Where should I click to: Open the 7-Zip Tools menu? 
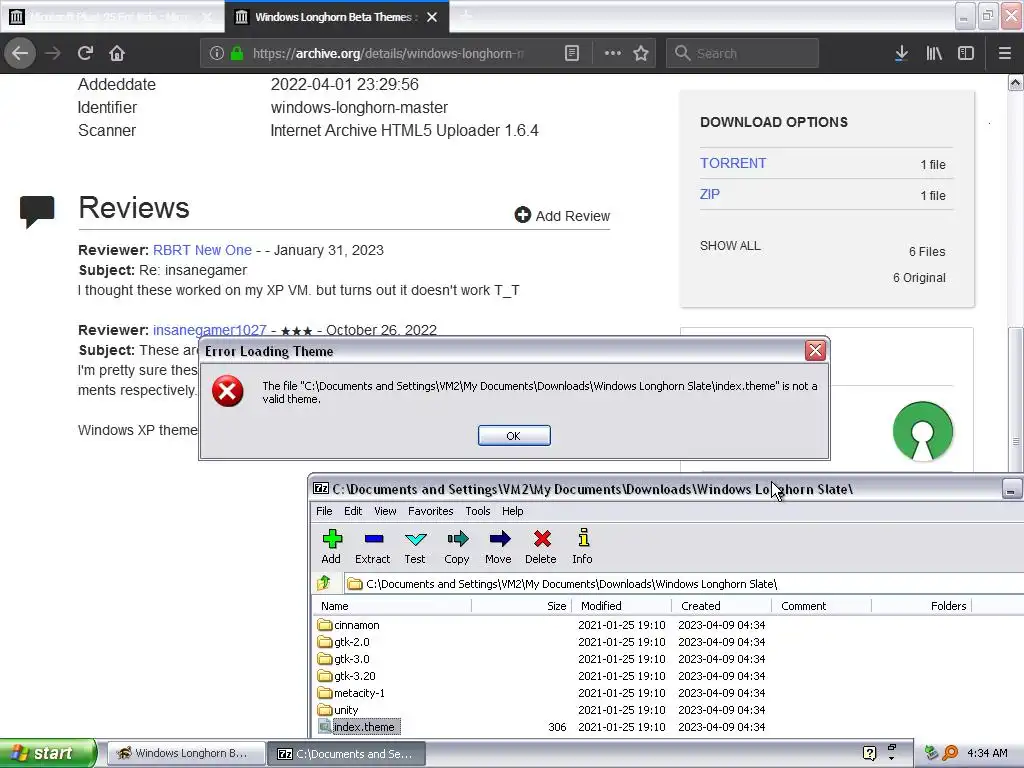477,511
